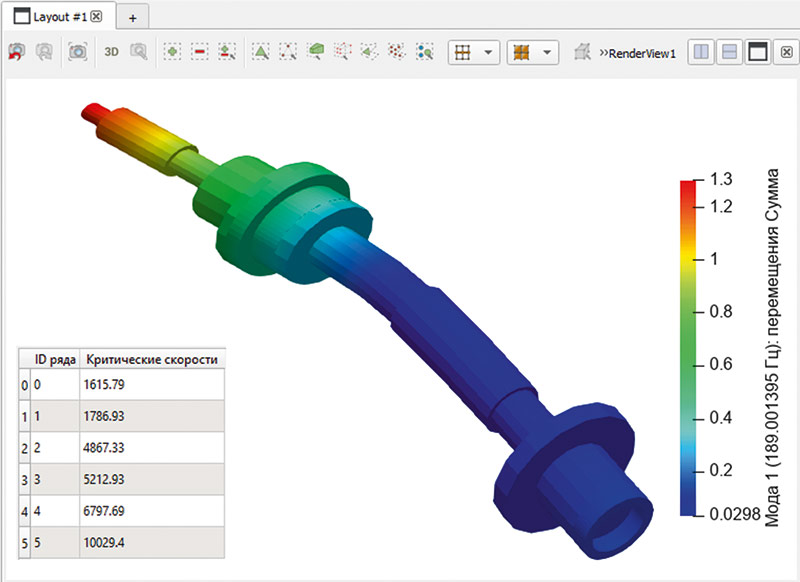Split the view horizontally
Viewport: 800px width, 582px height.
pos(703,53)
